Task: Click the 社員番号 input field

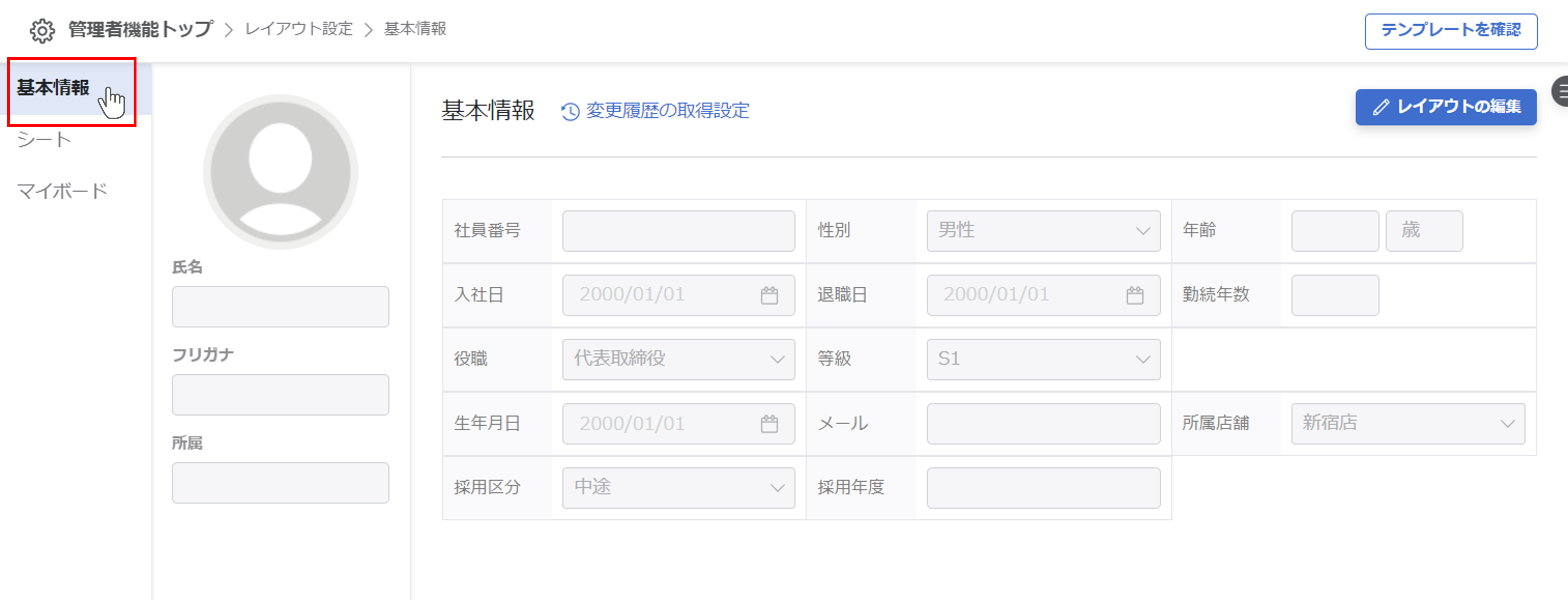Action: pos(678,231)
